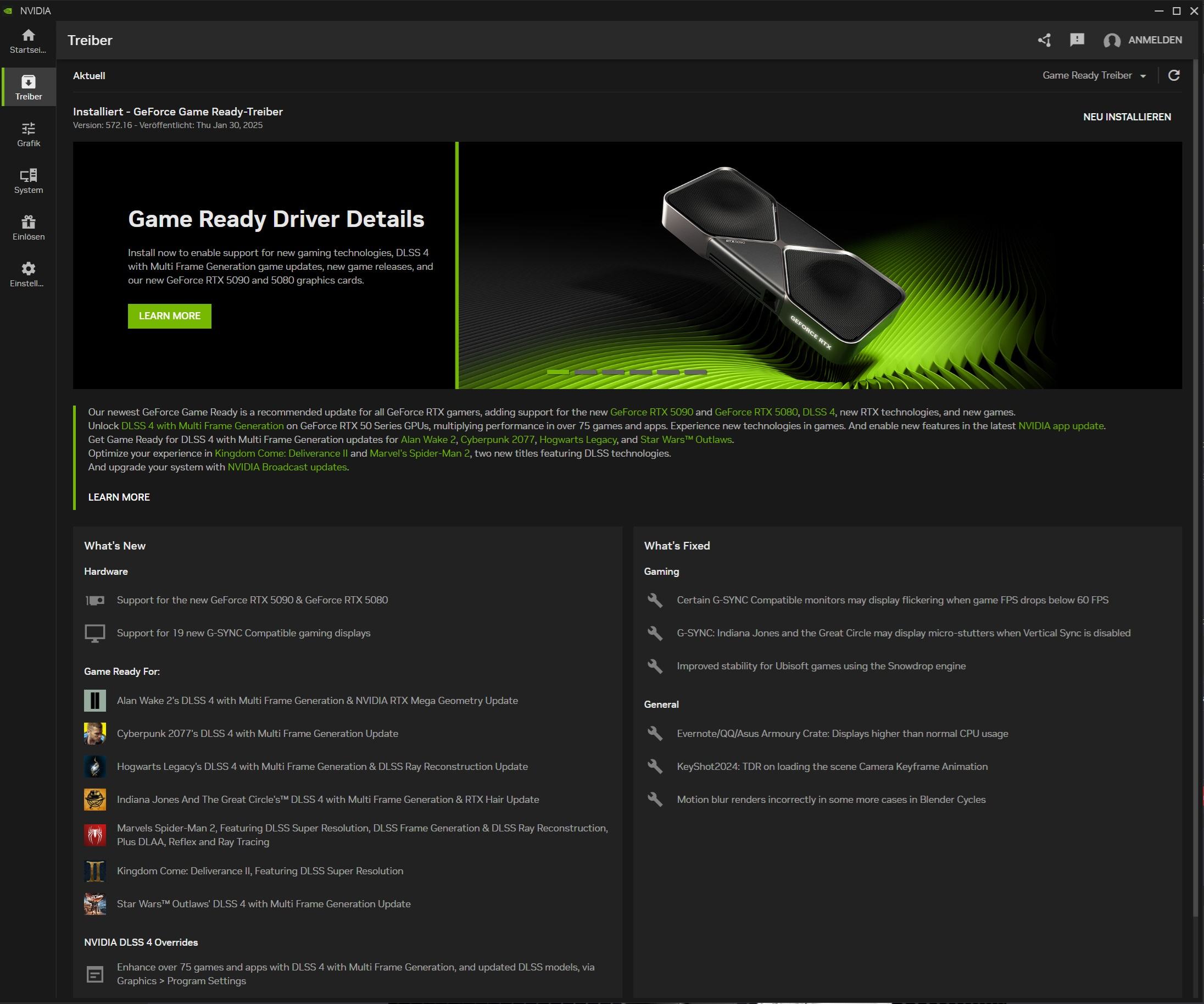Click wrench icon beside G-SYNC flickering fix
The width and height of the screenshot is (1204, 1004).
(655, 600)
